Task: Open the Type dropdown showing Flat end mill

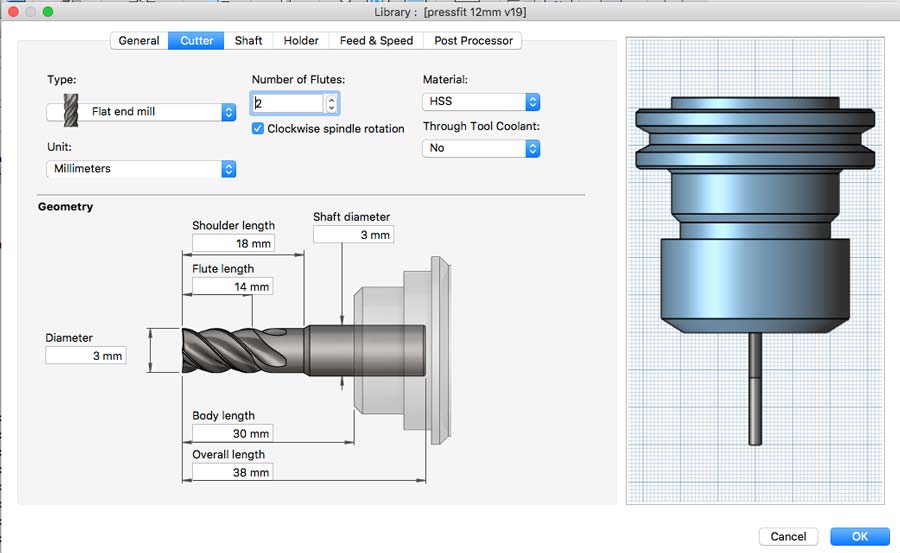Action: pyautogui.click(x=141, y=112)
